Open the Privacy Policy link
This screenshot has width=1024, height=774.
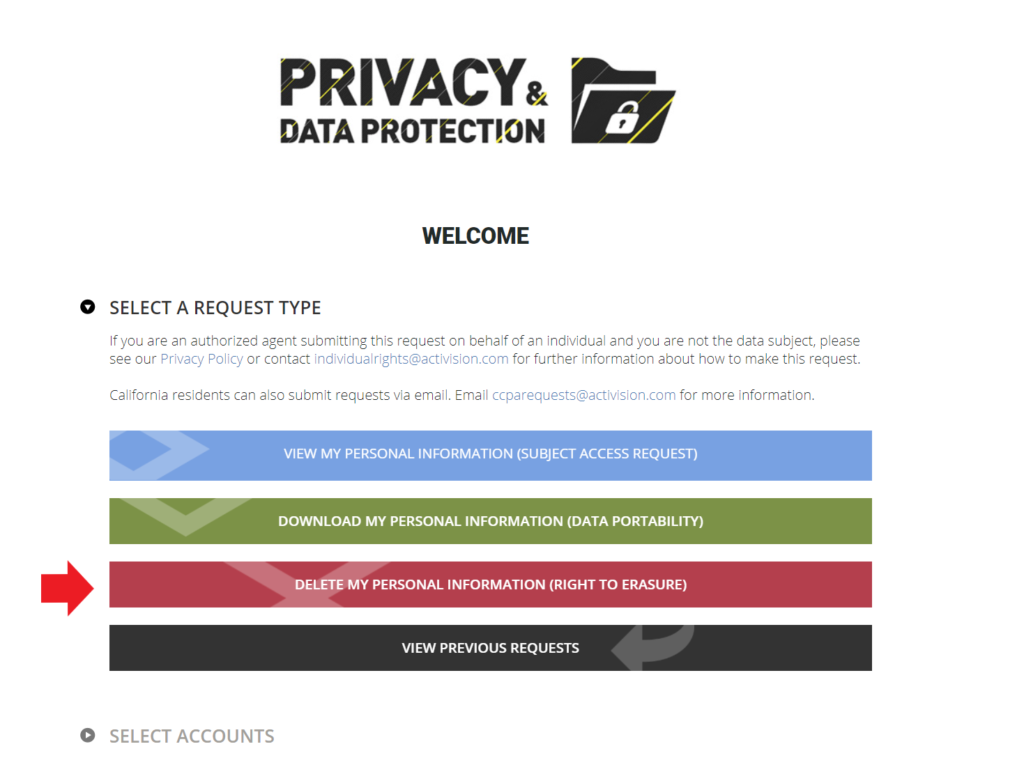[201, 359]
